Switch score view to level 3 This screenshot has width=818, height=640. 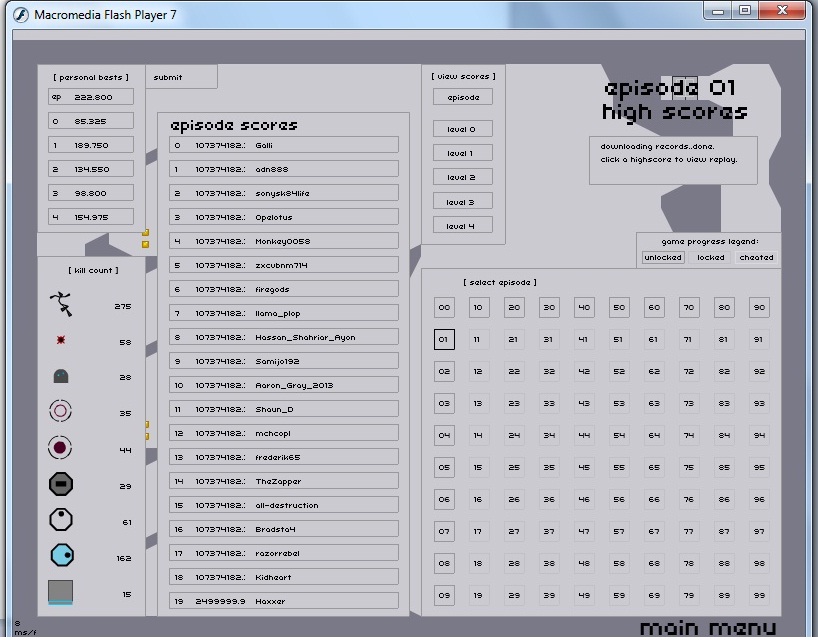[462, 202]
